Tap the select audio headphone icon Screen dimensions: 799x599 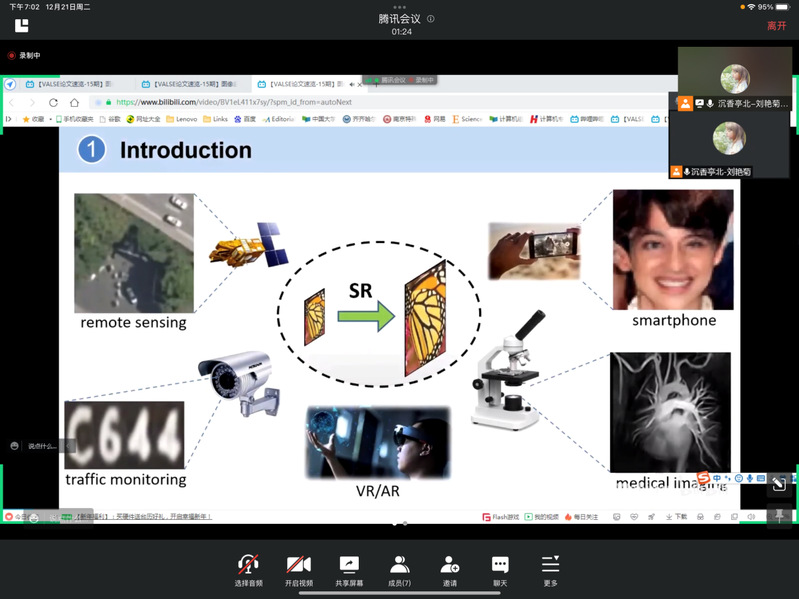pyautogui.click(x=247, y=566)
